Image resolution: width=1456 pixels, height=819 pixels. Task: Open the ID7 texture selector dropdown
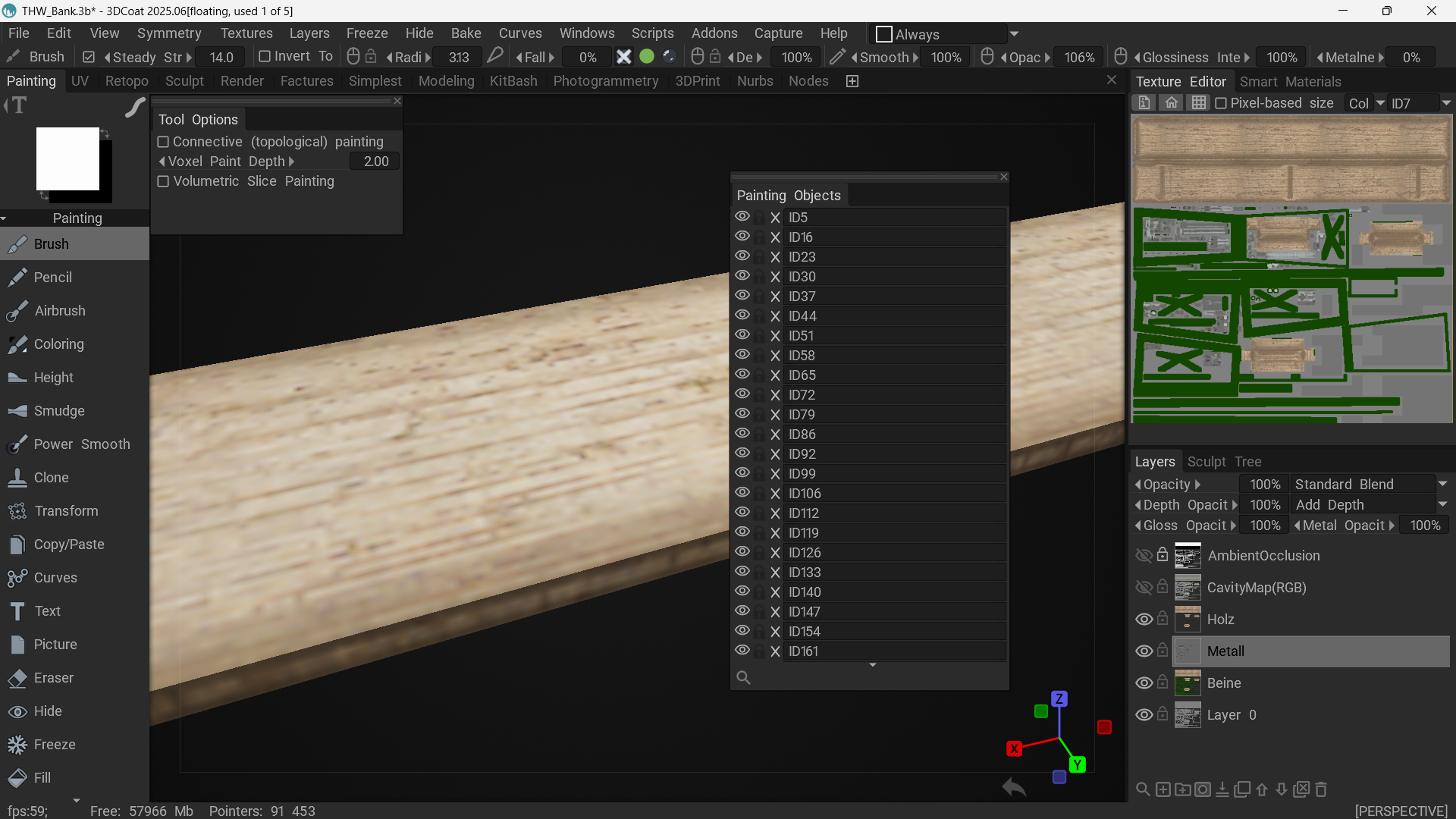[1420, 103]
